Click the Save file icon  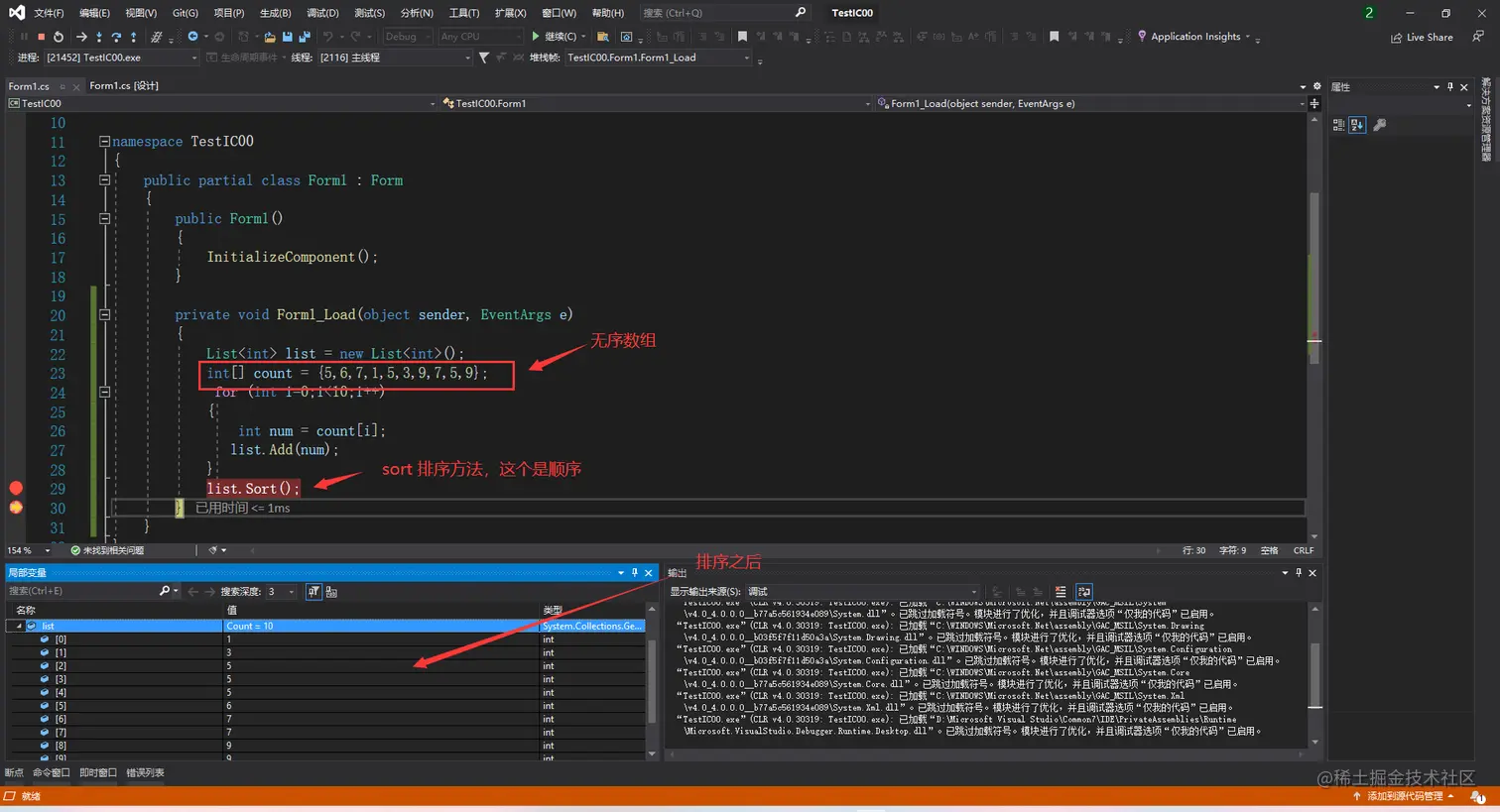(x=288, y=37)
